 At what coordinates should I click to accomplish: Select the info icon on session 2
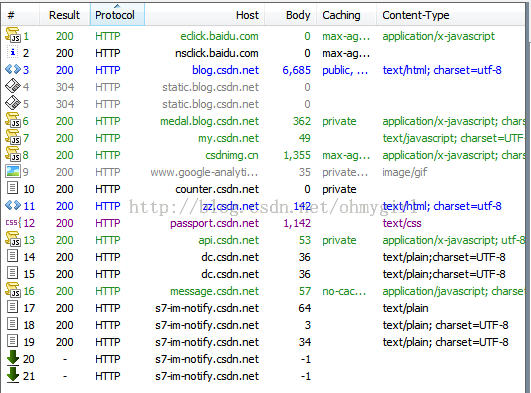13,53
